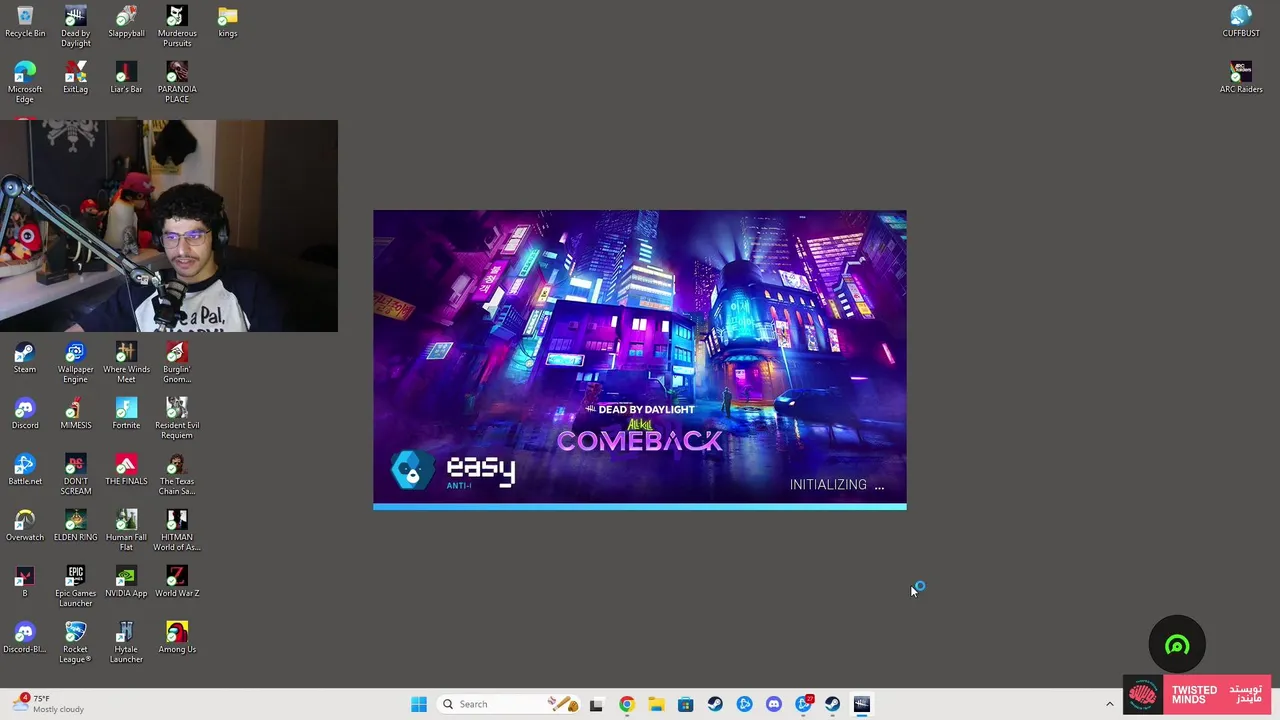The height and width of the screenshot is (720, 1280).
Task: Select the Wallpaper Engine desktop shortcut
Action: point(75,362)
